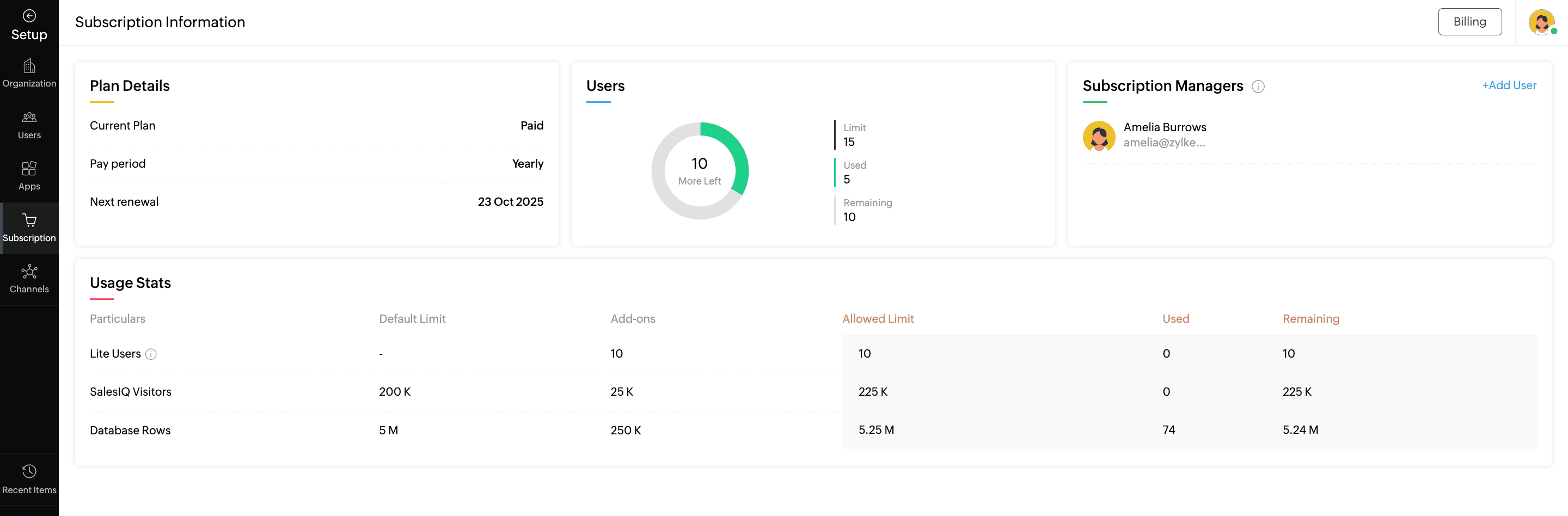The width and height of the screenshot is (1568, 516).
Task: Click the back arrow Setup icon
Action: (x=29, y=16)
